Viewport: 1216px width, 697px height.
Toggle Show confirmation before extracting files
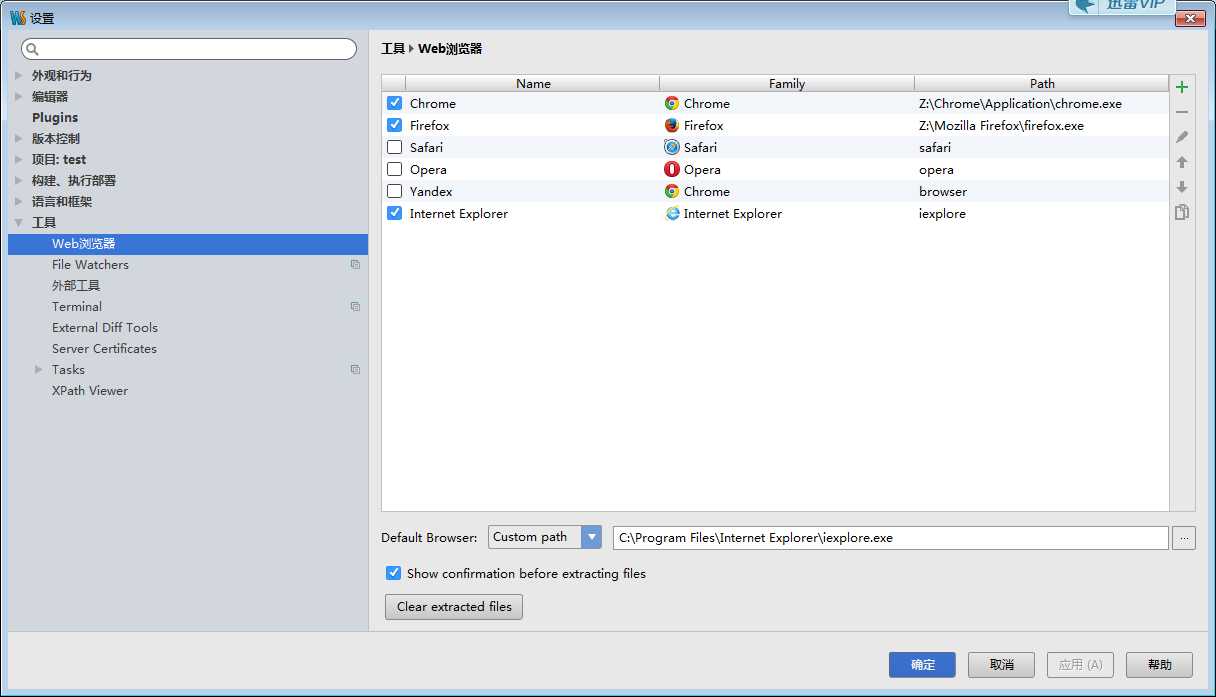(394, 573)
